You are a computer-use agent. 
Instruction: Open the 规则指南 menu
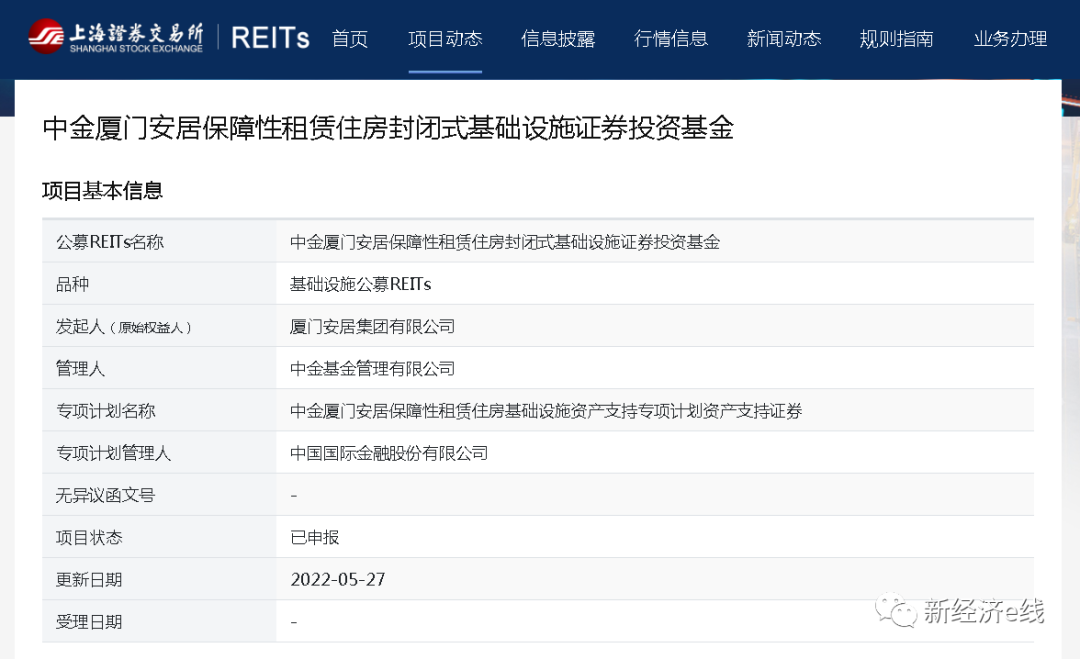tap(897, 39)
